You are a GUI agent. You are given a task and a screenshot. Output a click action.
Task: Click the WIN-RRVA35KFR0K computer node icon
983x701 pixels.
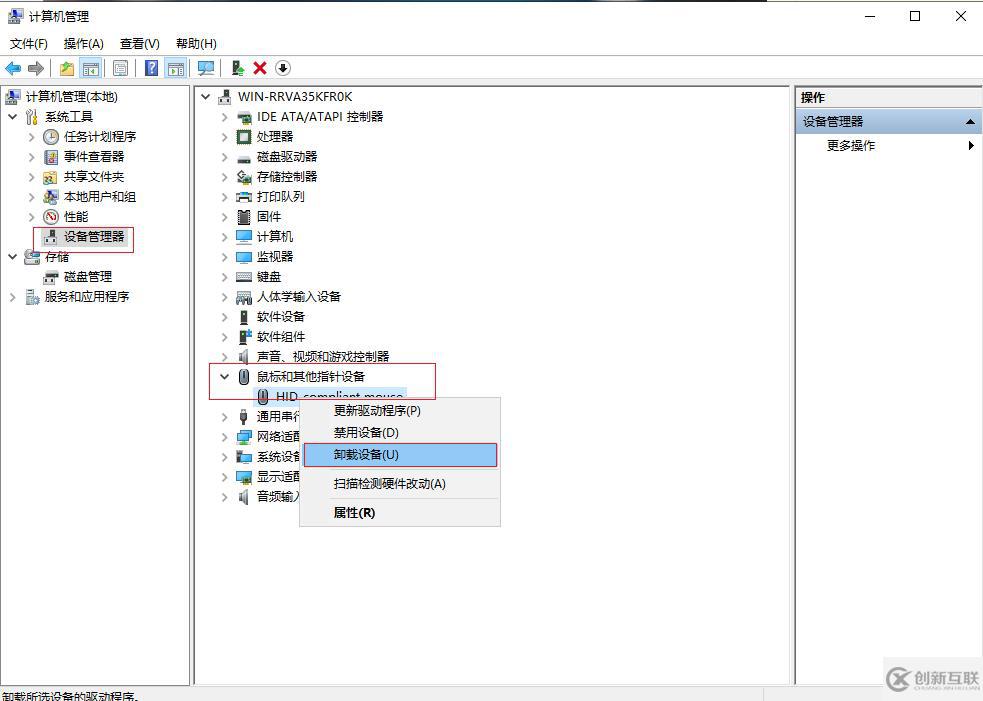tap(224, 97)
